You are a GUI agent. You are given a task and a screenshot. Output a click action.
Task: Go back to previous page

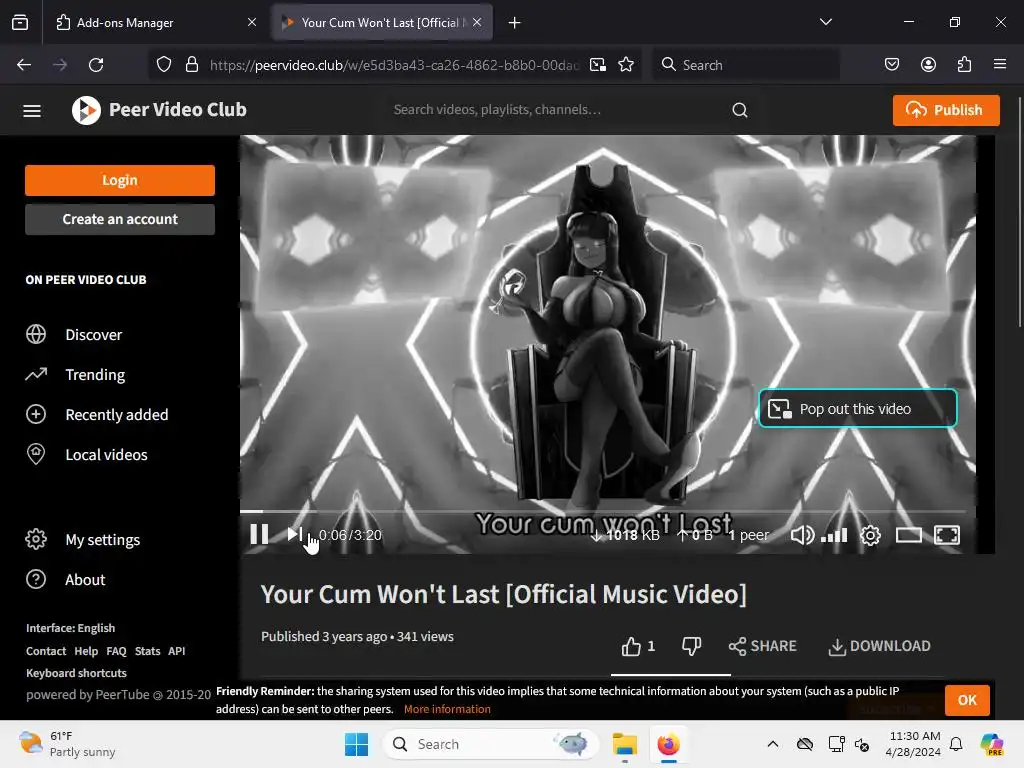[x=24, y=65]
